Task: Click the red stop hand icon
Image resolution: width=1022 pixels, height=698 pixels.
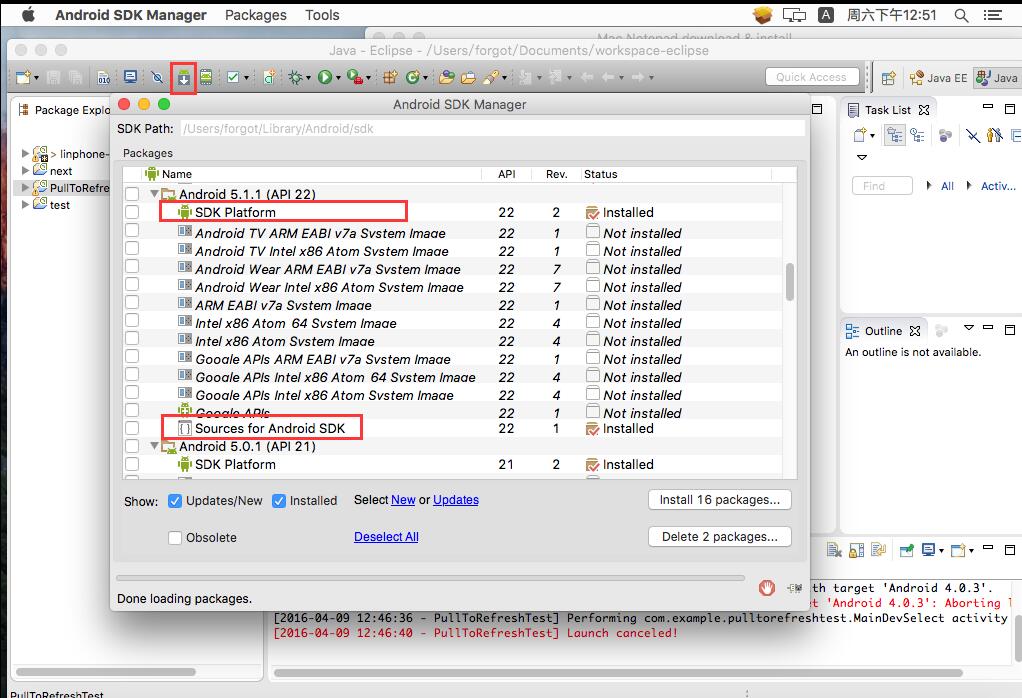Action: 766,588
